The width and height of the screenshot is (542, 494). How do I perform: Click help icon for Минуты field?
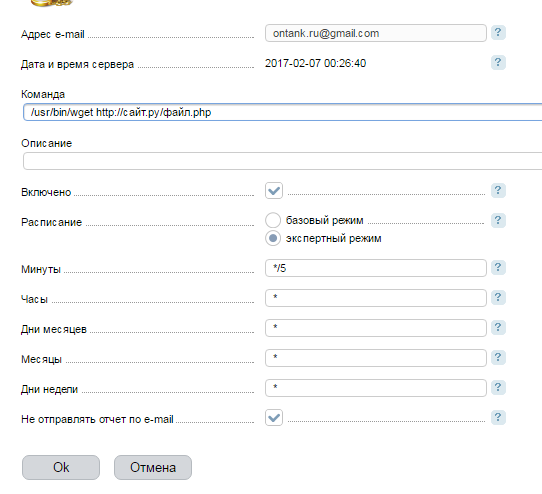tap(498, 268)
